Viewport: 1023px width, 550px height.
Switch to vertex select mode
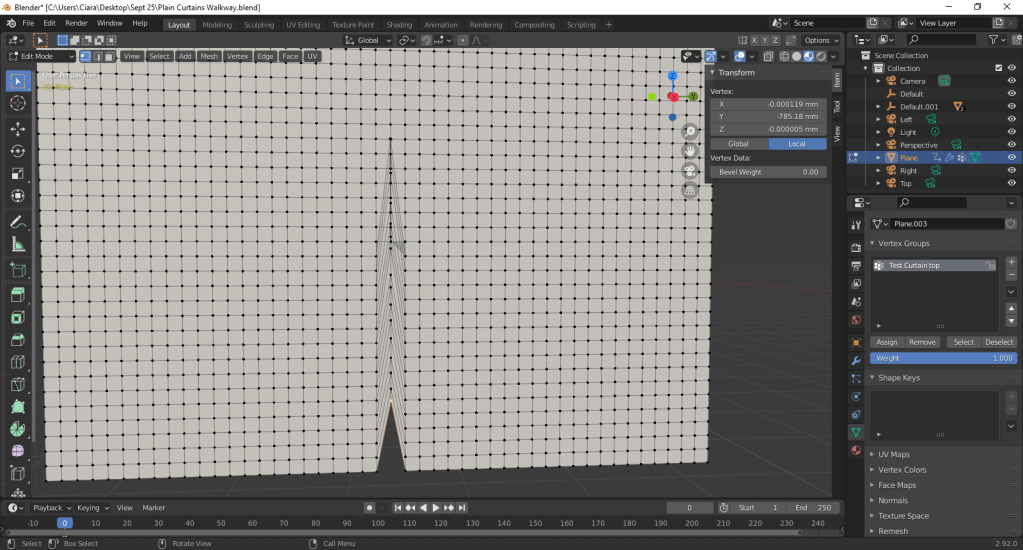coord(85,56)
